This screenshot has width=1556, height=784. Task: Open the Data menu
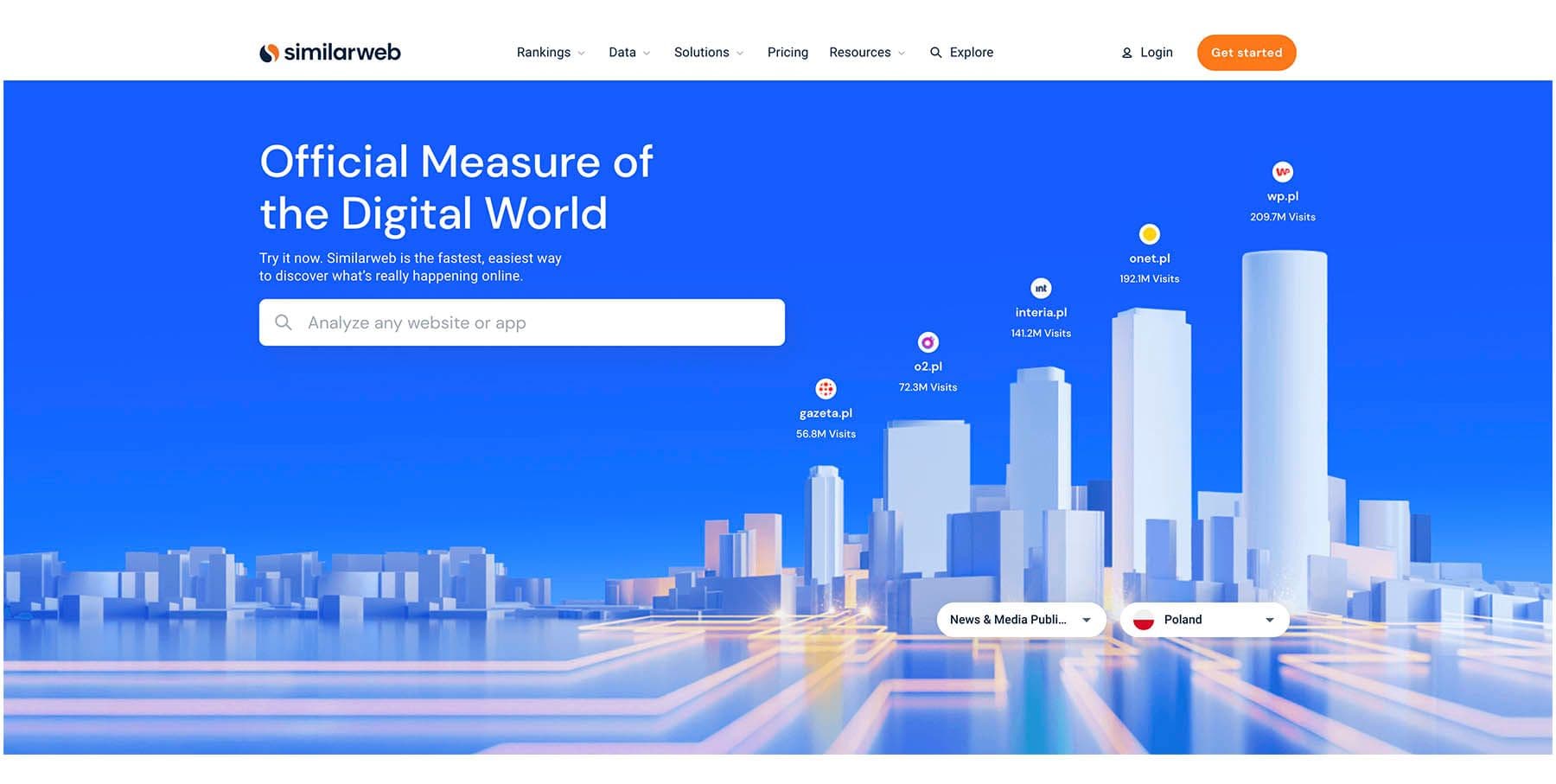[629, 53]
